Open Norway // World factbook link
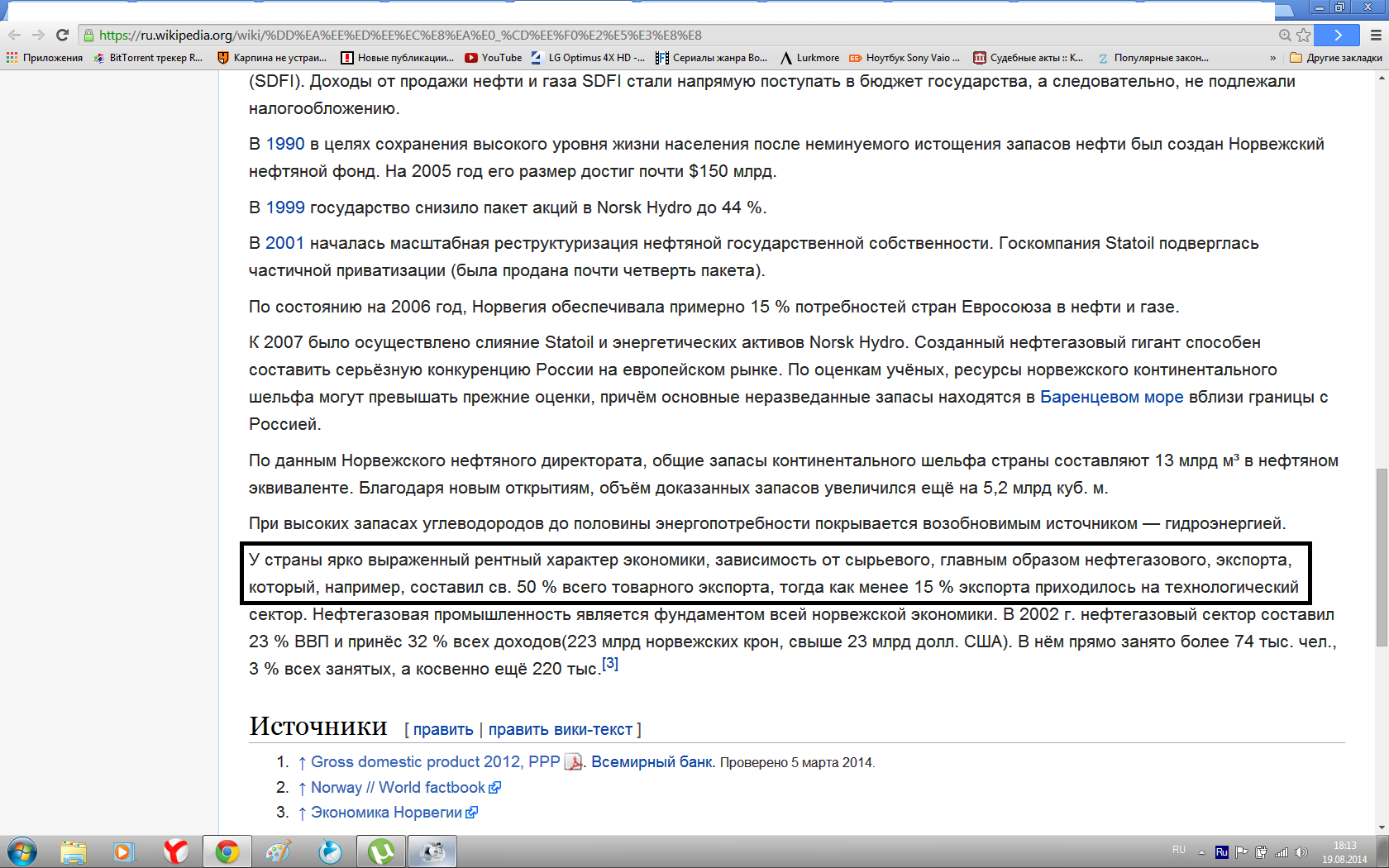 coord(398,788)
